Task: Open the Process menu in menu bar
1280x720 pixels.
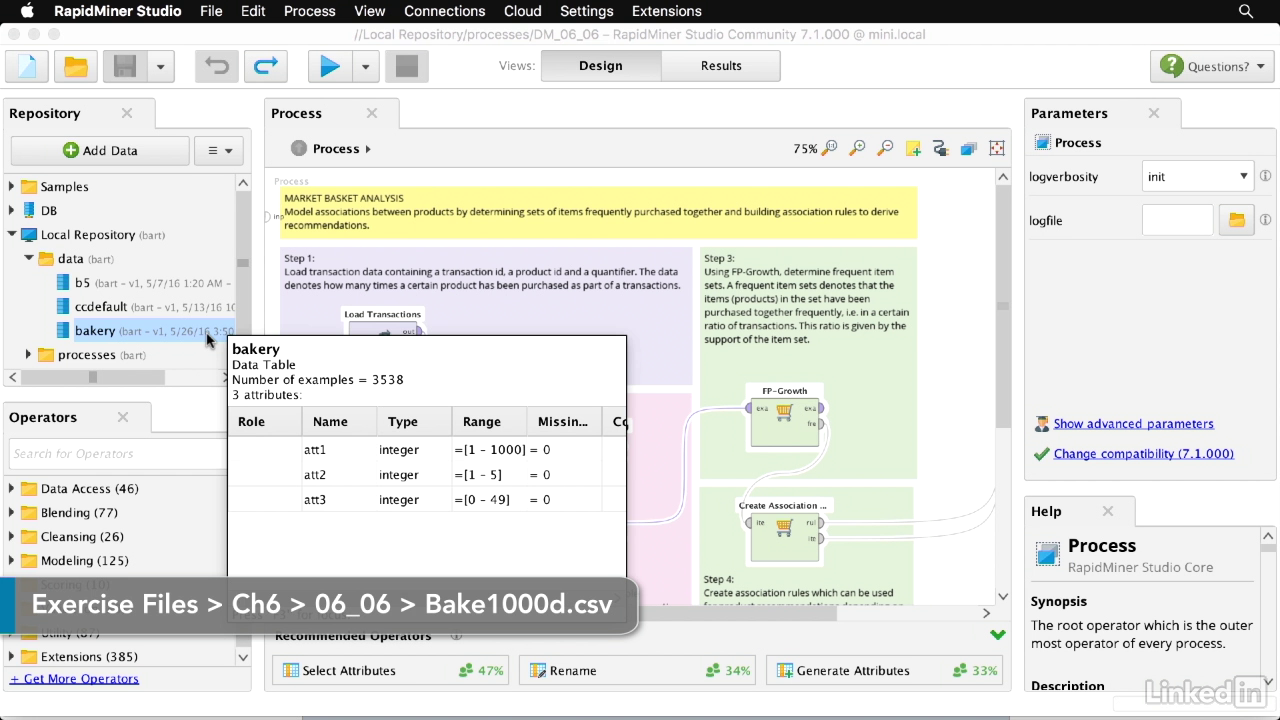Action: coord(309,11)
